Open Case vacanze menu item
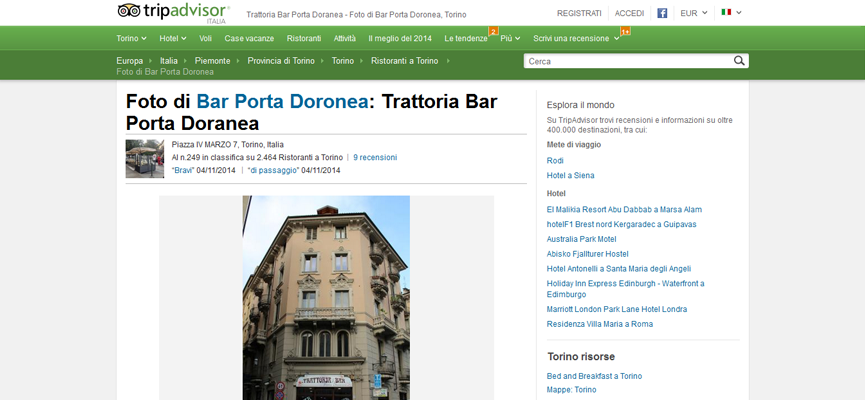 coord(249,38)
